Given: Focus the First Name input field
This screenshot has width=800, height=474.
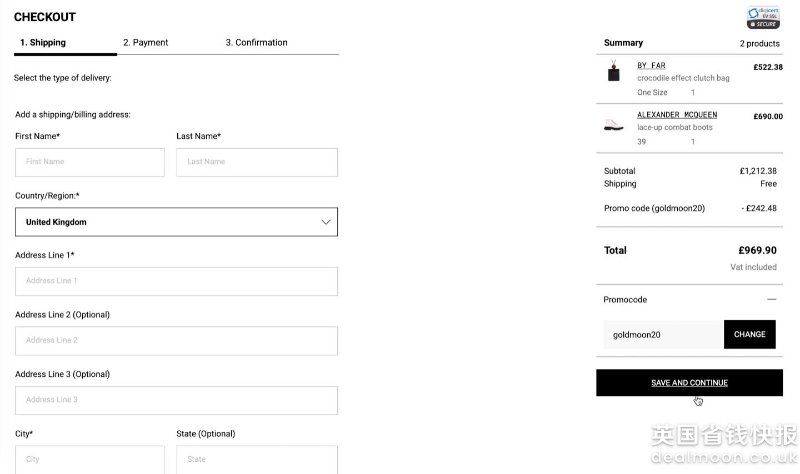Looking at the screenshot, I should tap(90, 162).
